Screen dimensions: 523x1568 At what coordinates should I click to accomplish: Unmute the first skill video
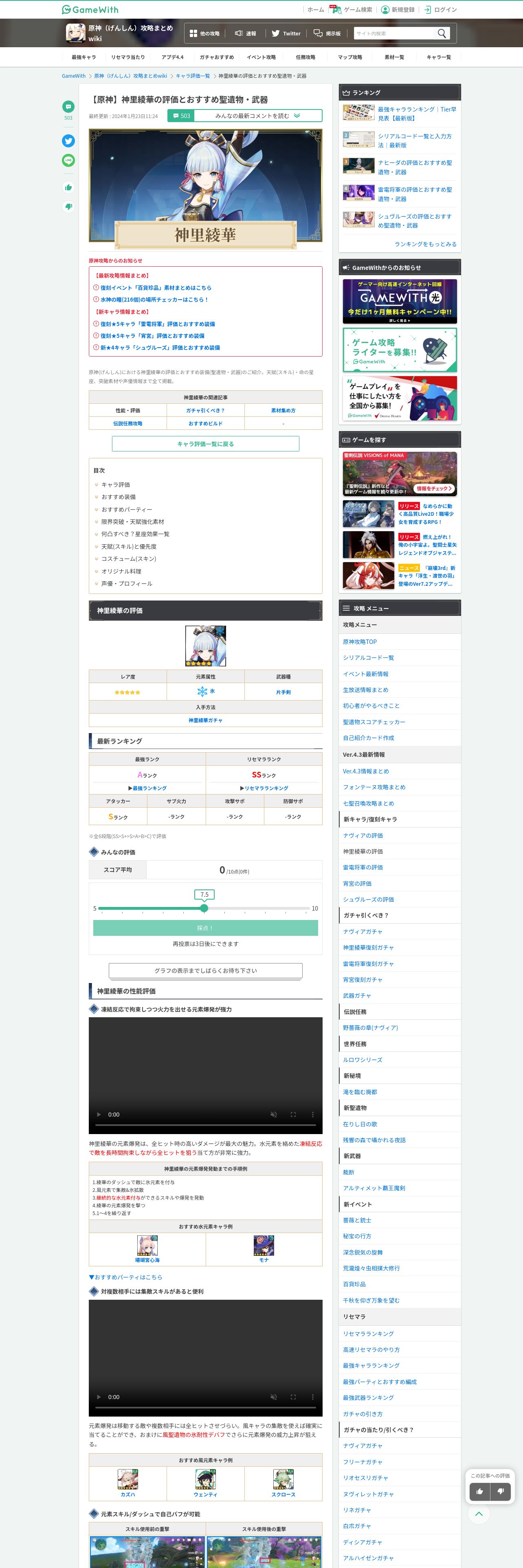click(x=273, y=1114)
